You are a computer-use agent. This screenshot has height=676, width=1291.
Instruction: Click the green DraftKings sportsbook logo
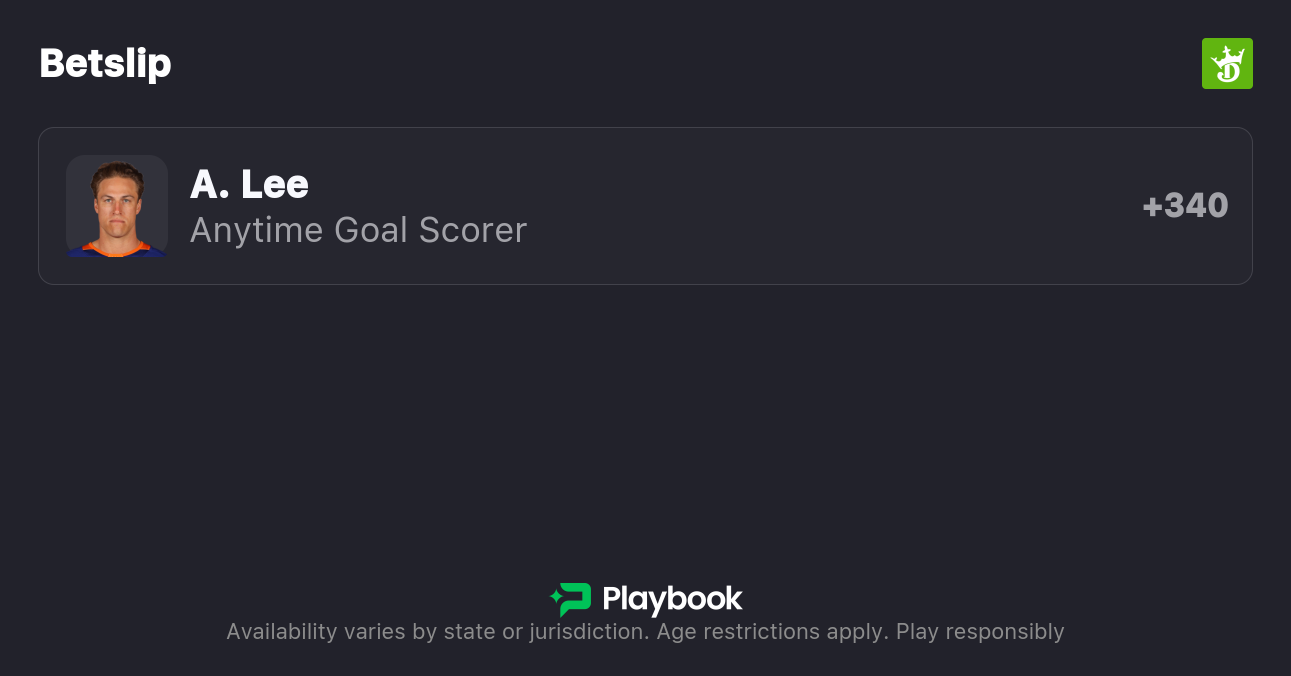1227,64
